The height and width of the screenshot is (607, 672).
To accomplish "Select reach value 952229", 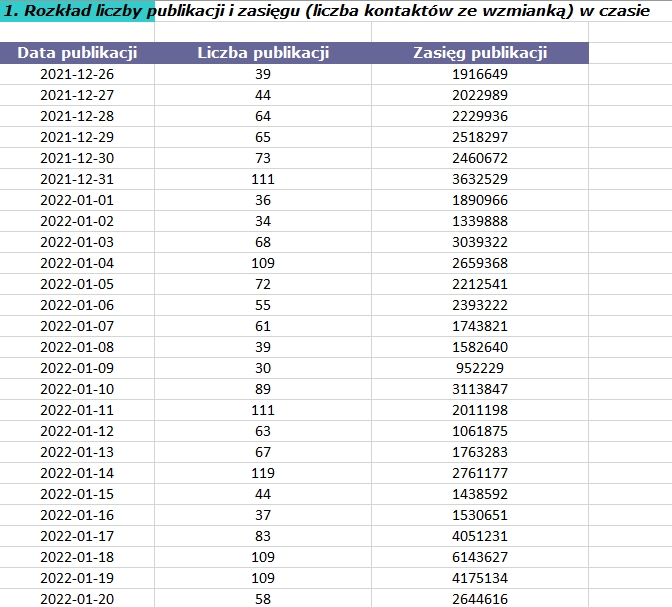I will coord(480,368).
